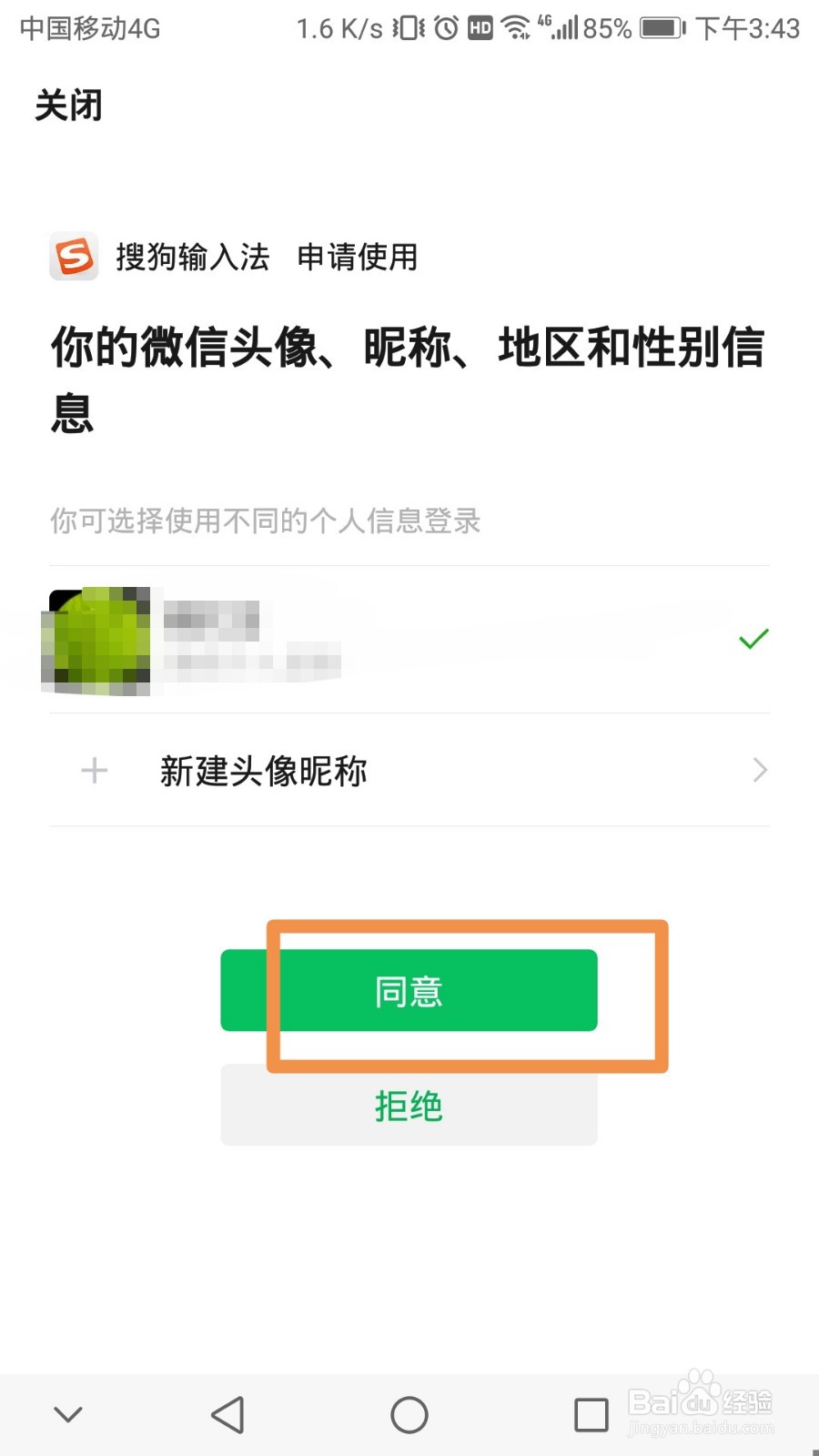Tap the Sogou Input Method logo icon

click(x=74, y=257)
